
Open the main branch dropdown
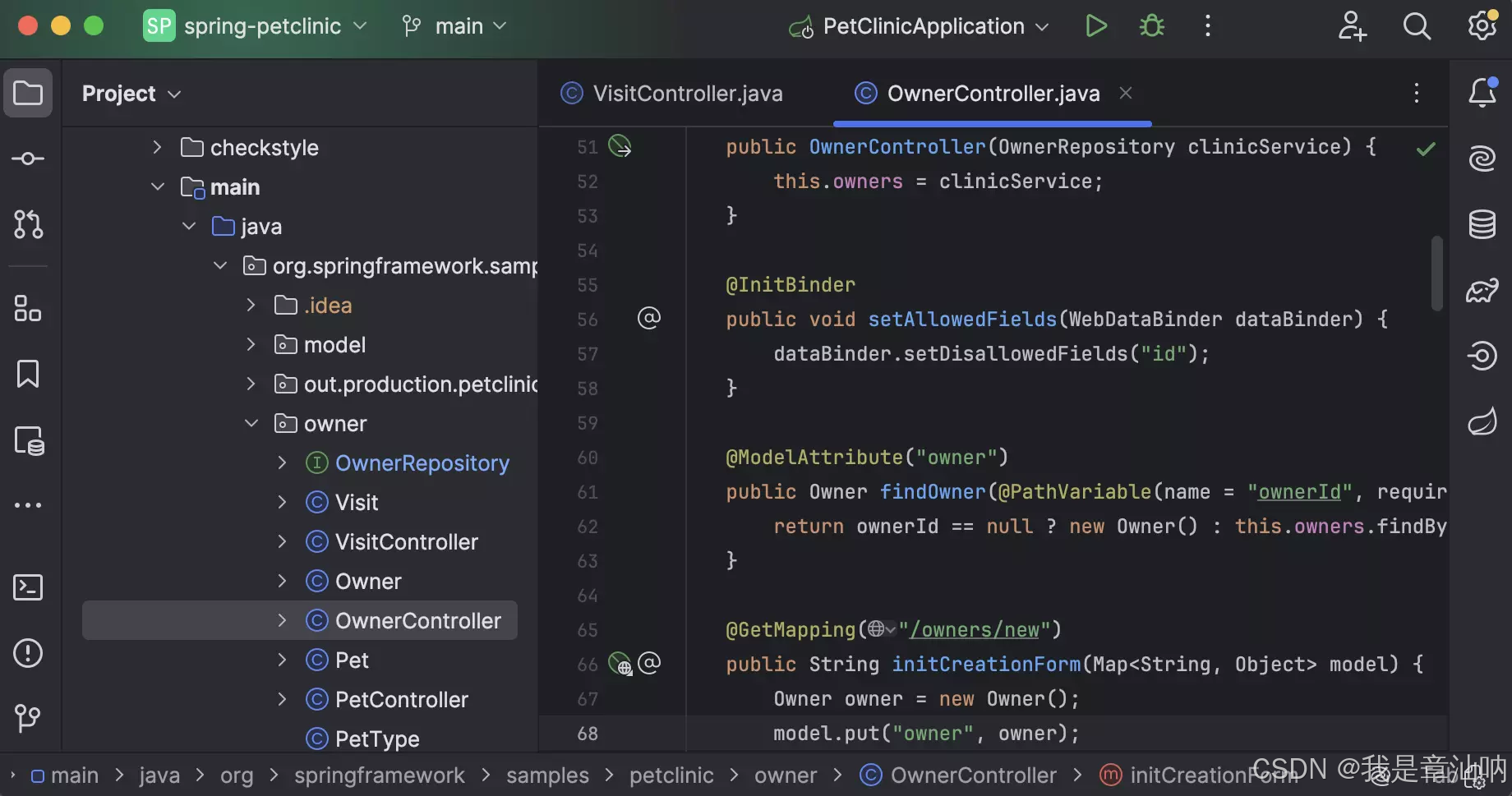point(454,26)
